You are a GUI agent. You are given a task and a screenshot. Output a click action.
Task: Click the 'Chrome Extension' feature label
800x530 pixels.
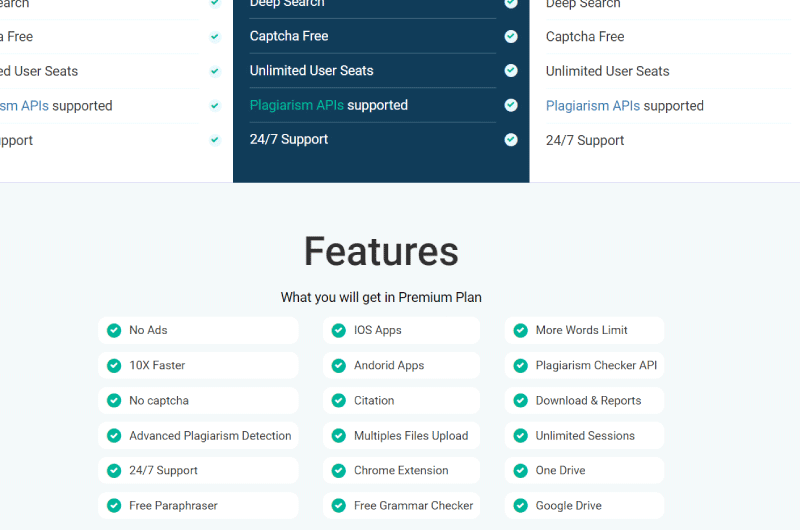401,470
